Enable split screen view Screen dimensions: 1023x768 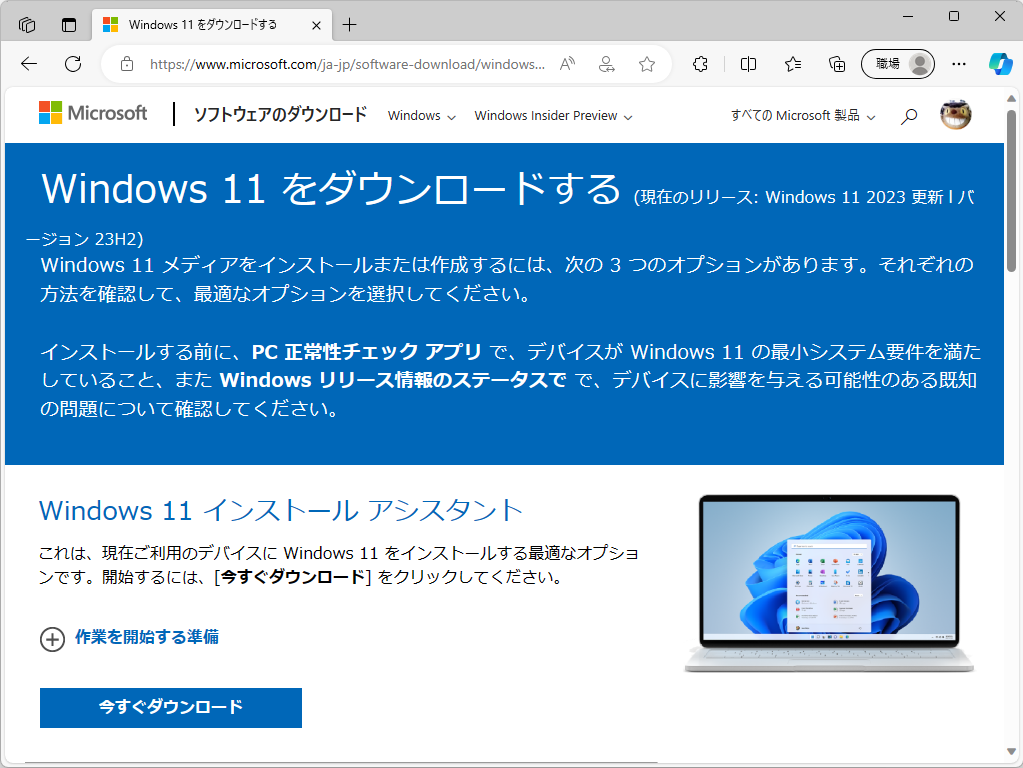click(x=747, y=62)
